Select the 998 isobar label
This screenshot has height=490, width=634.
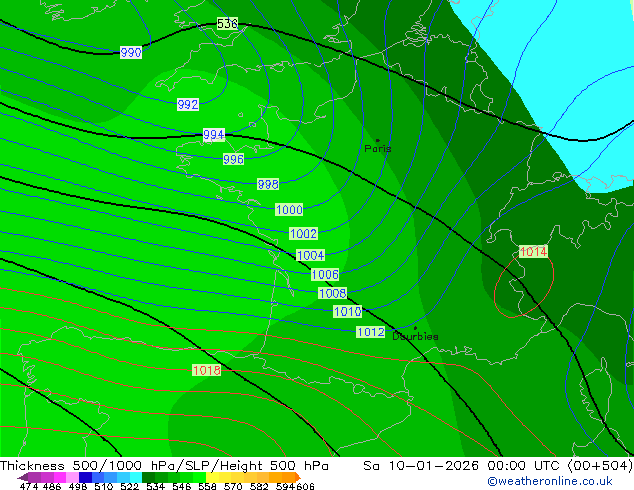click(x=268, y=184)
